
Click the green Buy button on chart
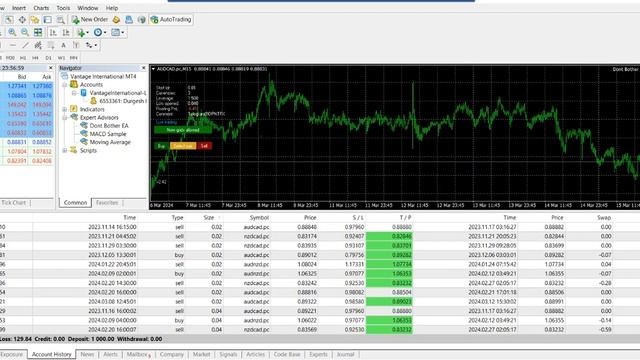(x=161, y=146)
